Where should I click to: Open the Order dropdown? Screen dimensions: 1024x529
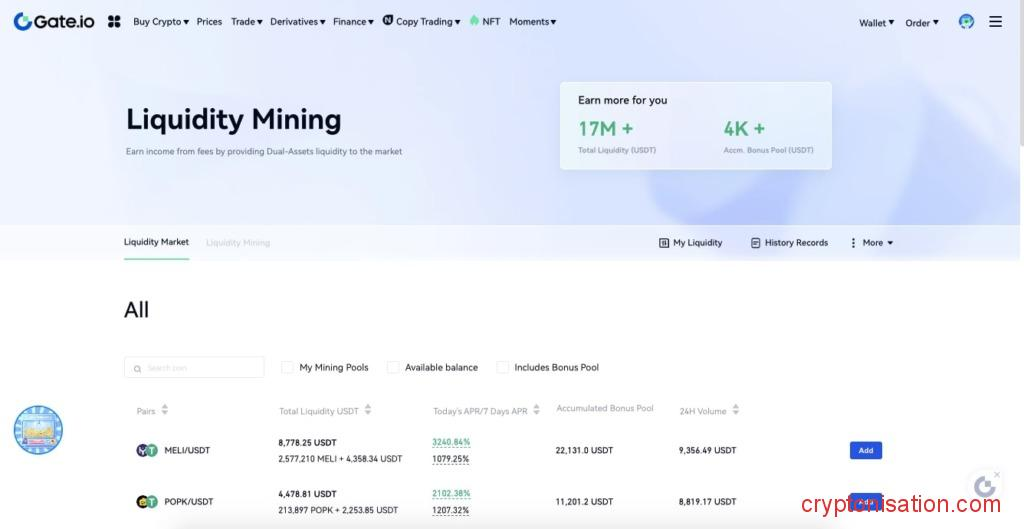[921, 23]
